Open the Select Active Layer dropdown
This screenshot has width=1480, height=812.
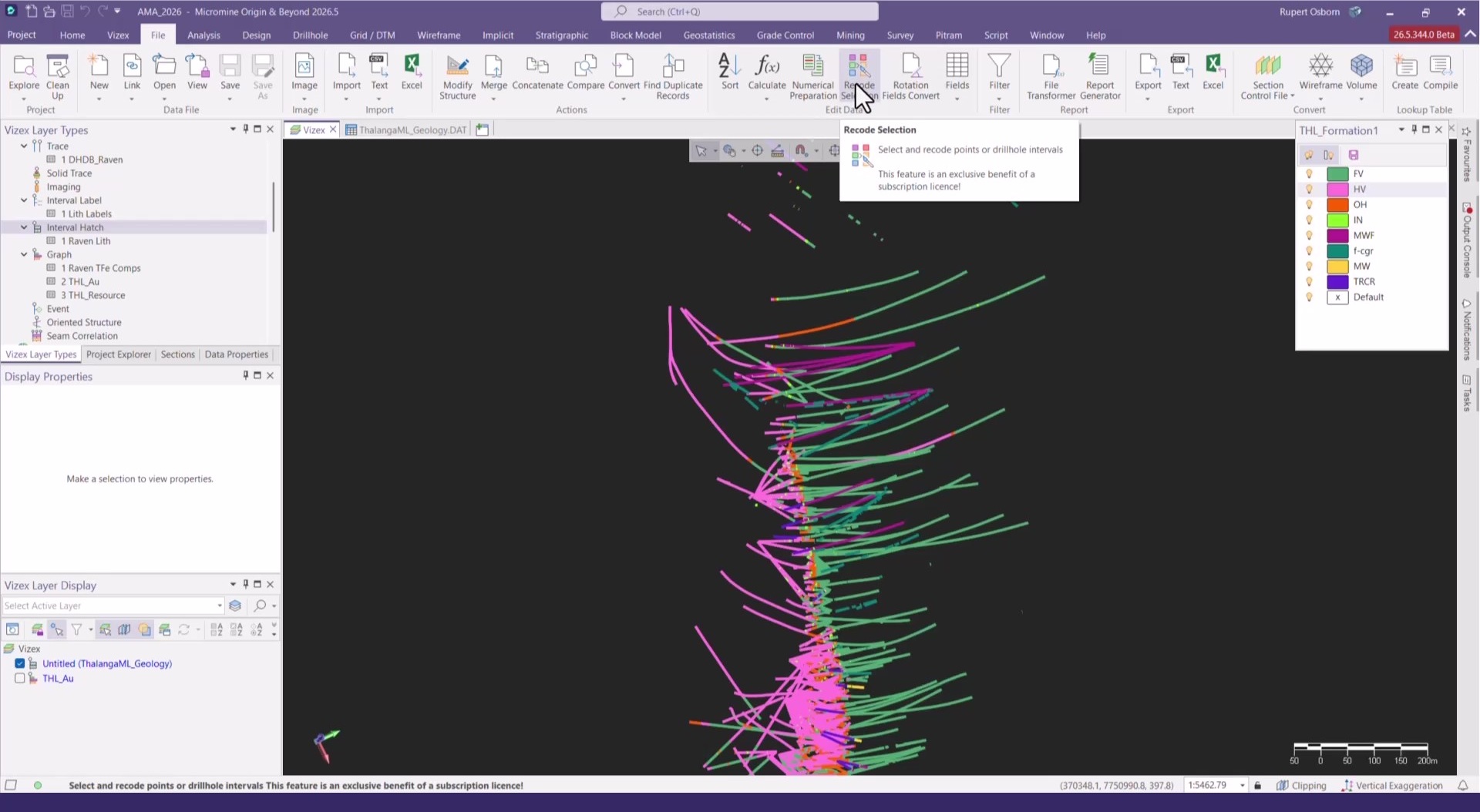coord(220,606)
